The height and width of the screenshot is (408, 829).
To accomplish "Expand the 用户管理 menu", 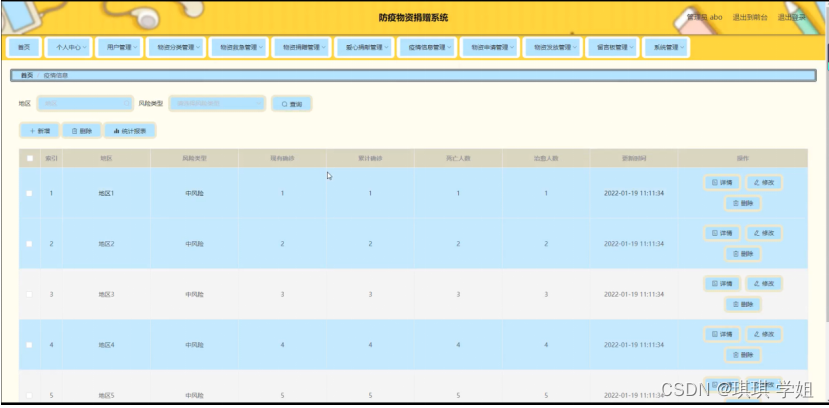I will pos(119,47).
